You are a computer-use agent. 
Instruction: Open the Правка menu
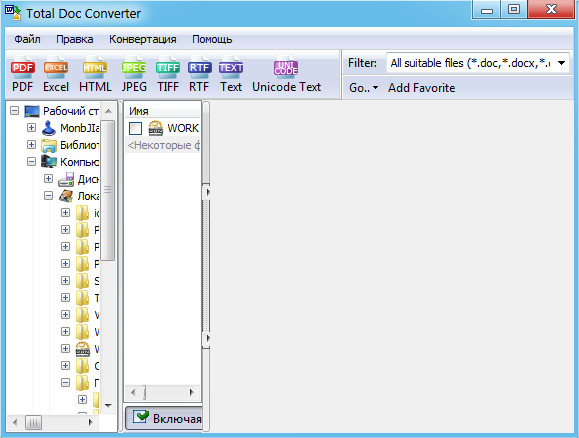pos(75,39)
